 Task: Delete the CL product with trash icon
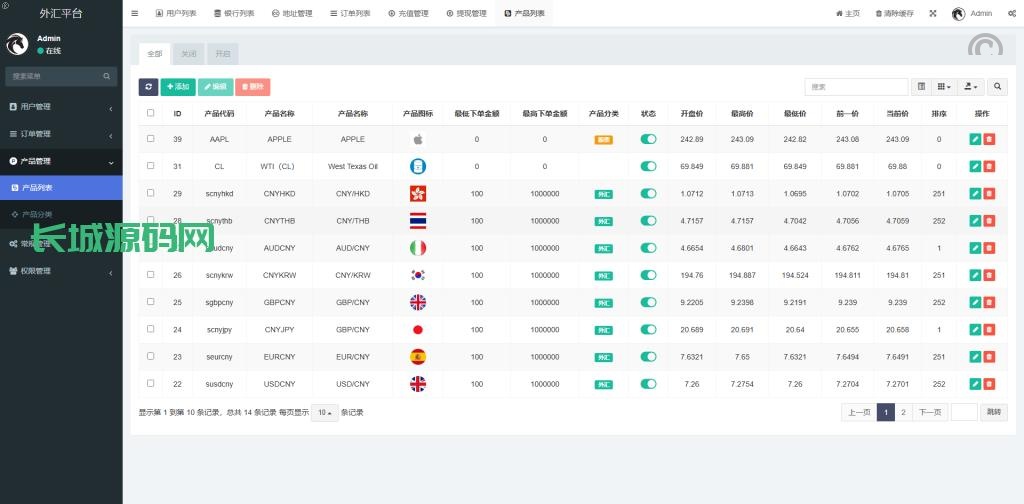[x=989, y=166]
